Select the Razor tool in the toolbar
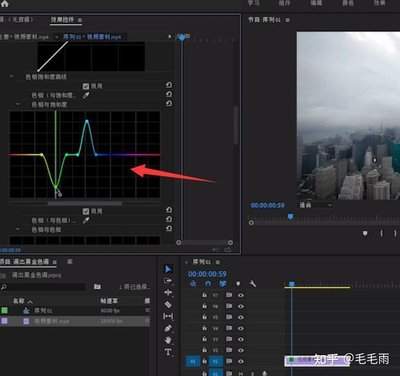The height and width of the screenshot is (376, 400). click(168, 304)
